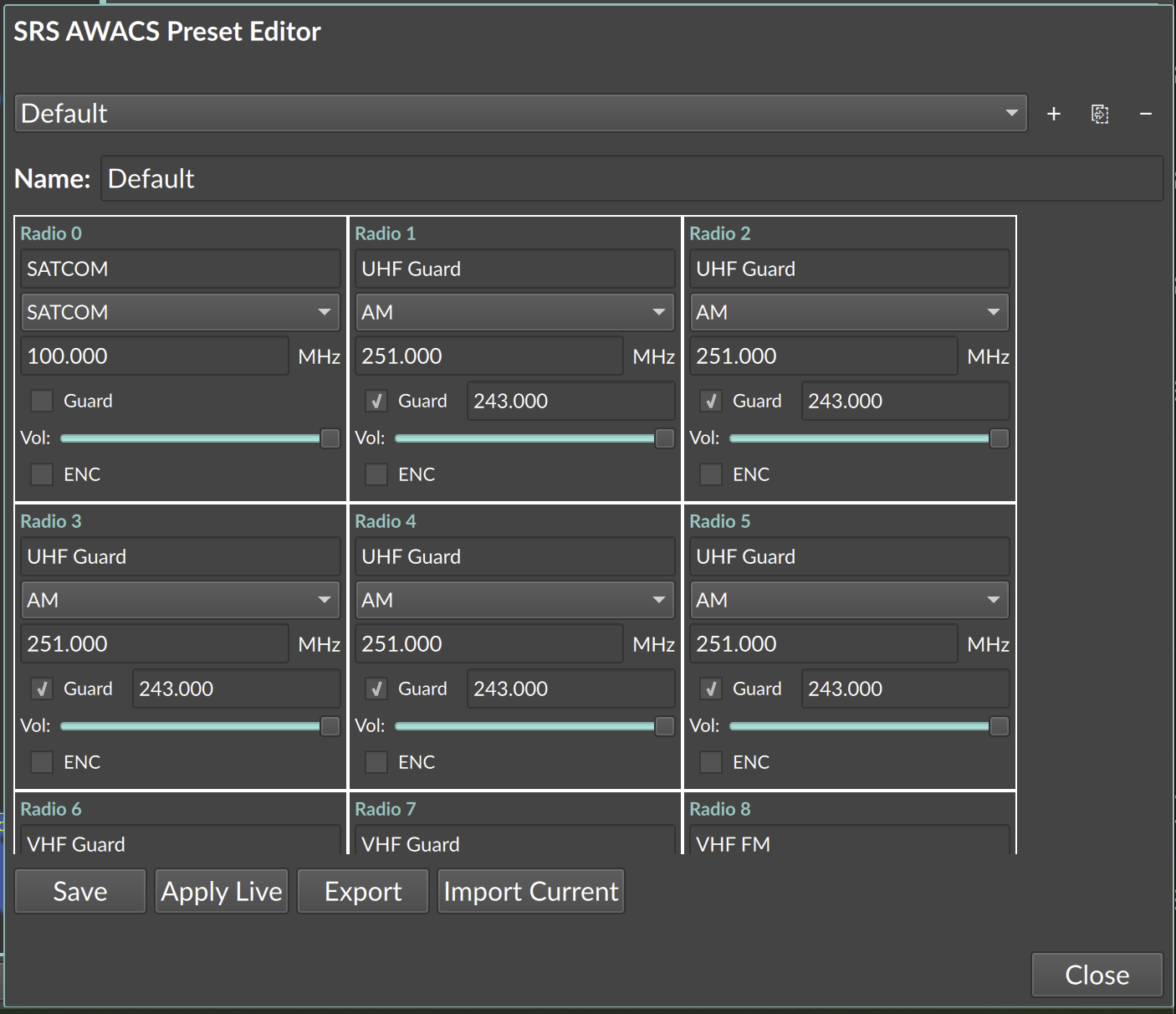The width and height of the screenshot is (1176, 1014).
Task: Edit Radio 4 guard frequency 243.000
Action: pos(570,689)
